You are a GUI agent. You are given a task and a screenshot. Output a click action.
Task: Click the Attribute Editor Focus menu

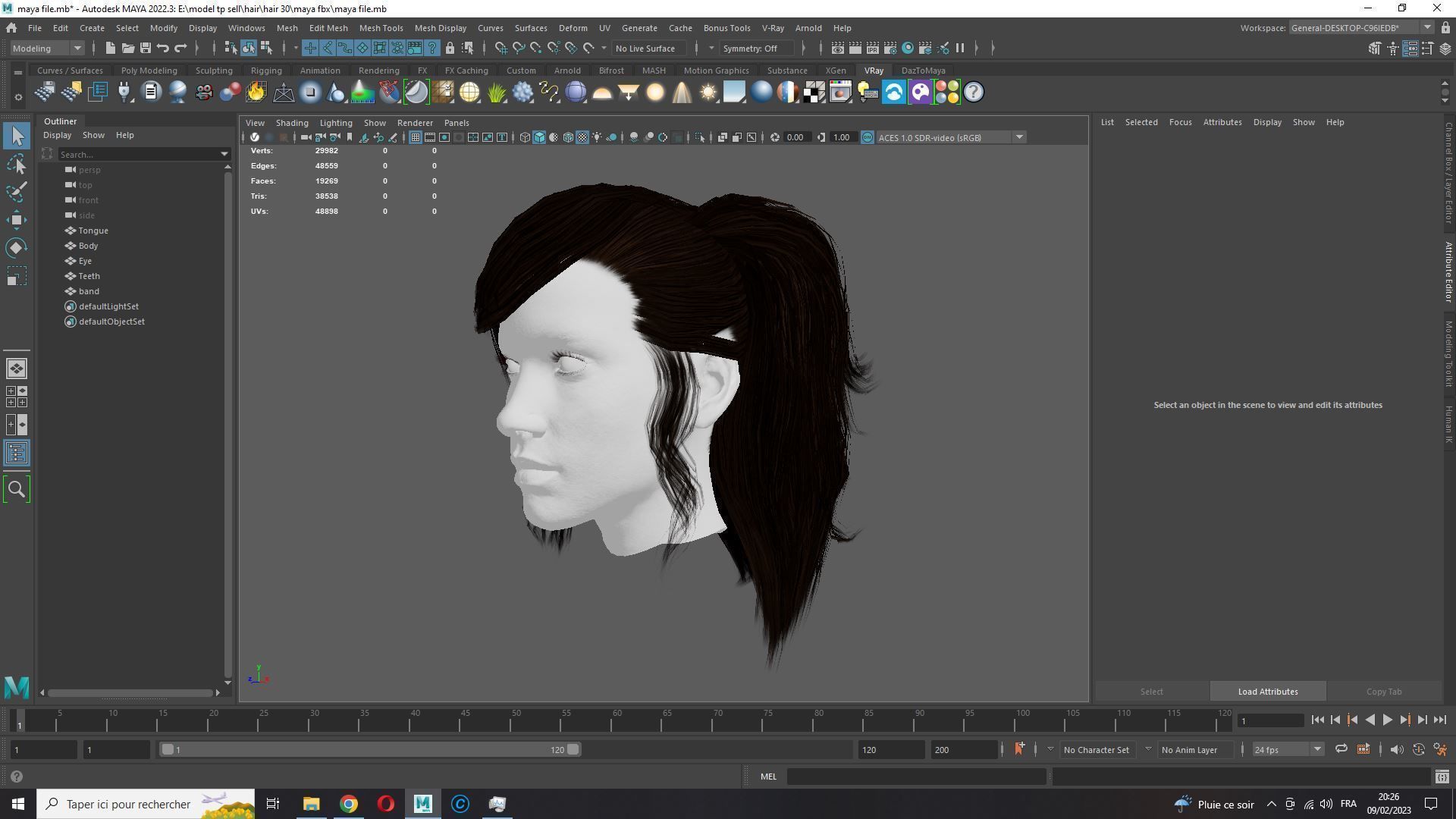[x=1180, y=122]
